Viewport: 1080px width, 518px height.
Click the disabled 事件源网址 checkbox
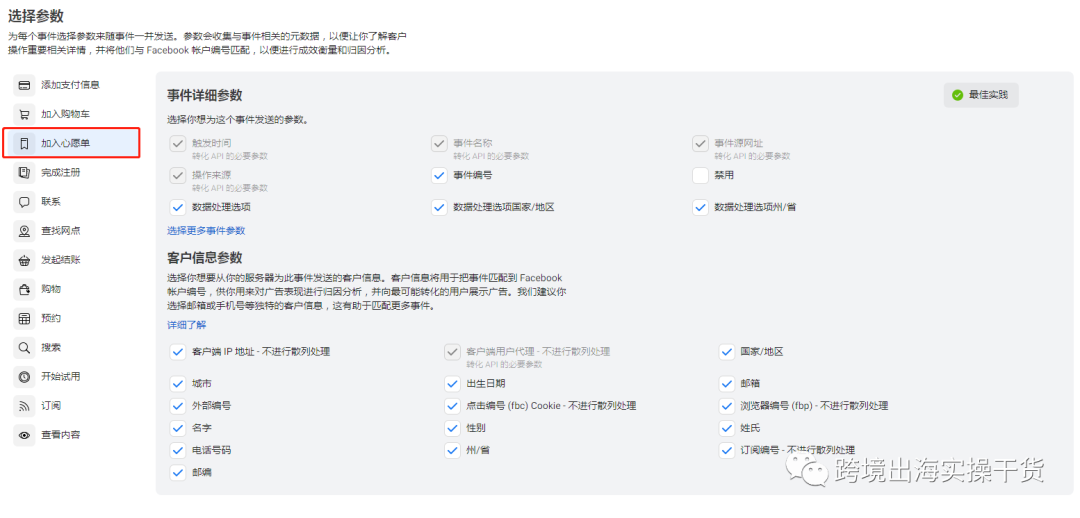tap(700, 143)
